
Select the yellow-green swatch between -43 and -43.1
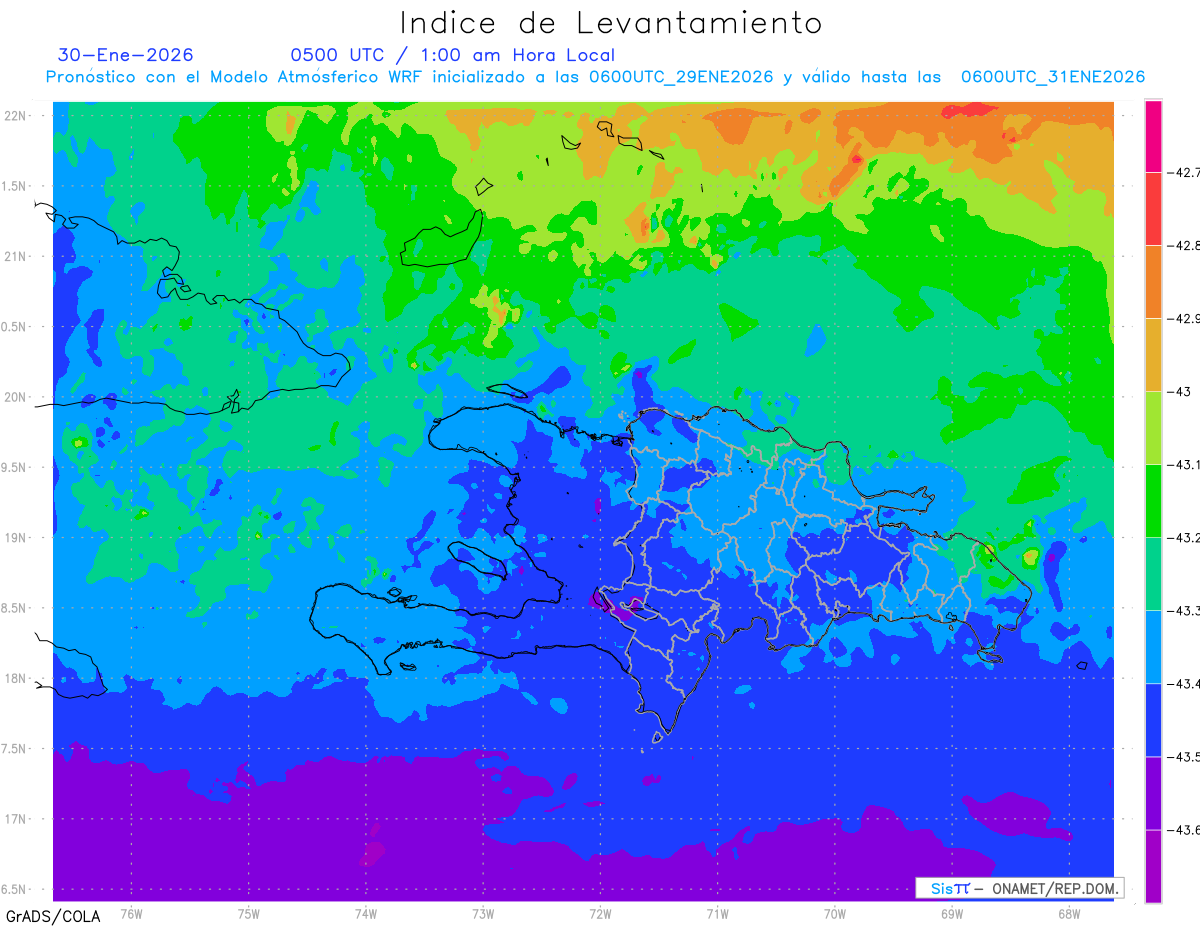point(1153,427)
